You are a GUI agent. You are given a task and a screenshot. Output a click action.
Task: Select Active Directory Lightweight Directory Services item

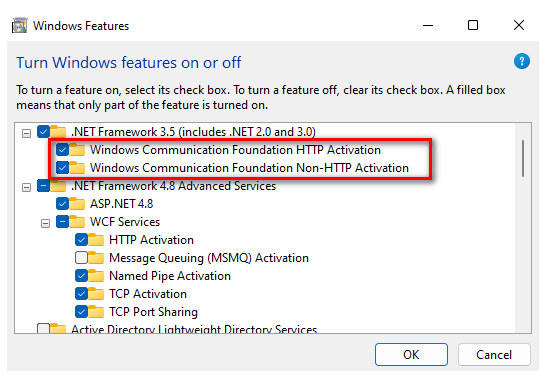(194, 329)
